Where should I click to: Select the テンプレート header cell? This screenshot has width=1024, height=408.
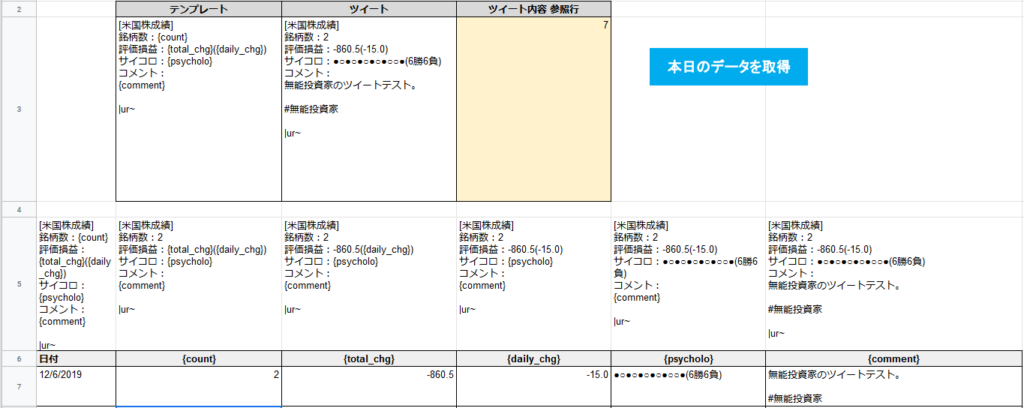(x=199, y=8)
